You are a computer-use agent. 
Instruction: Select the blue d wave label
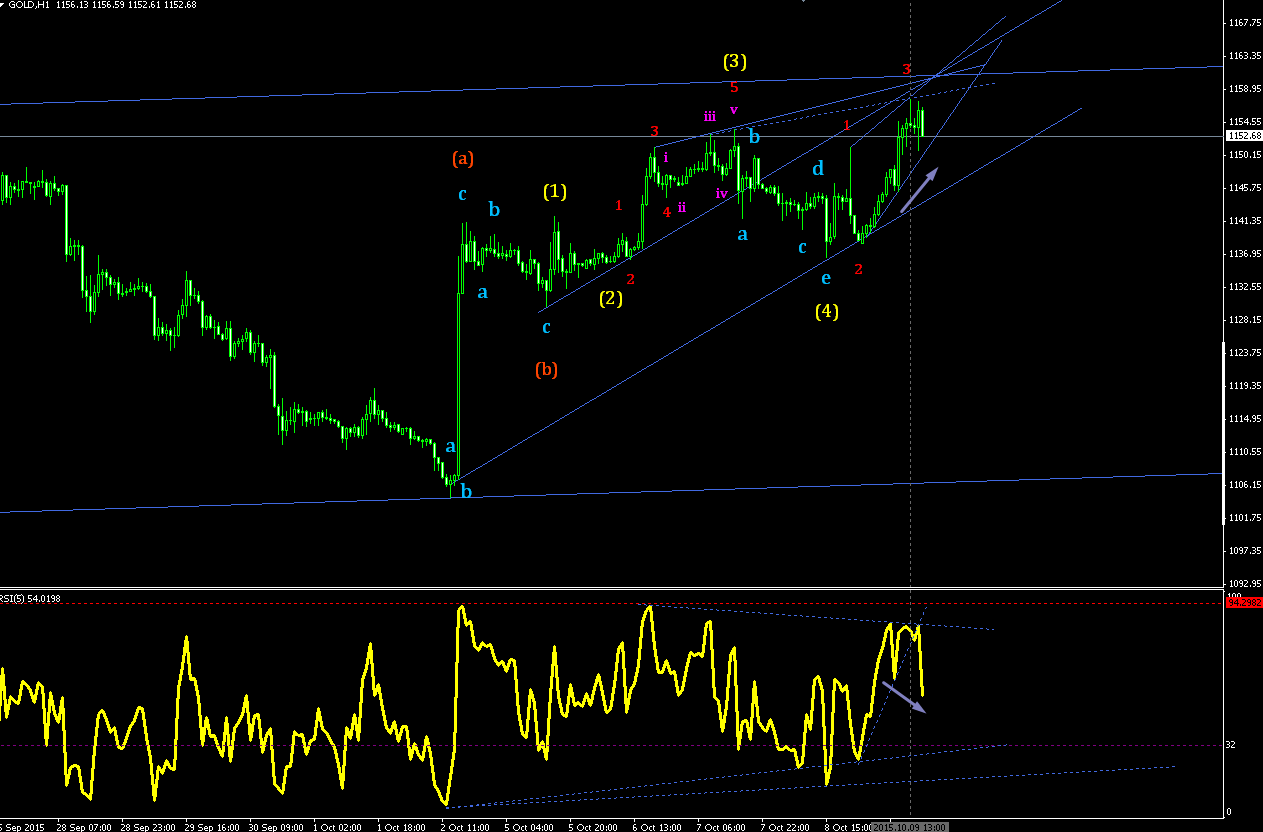[818, 168]
